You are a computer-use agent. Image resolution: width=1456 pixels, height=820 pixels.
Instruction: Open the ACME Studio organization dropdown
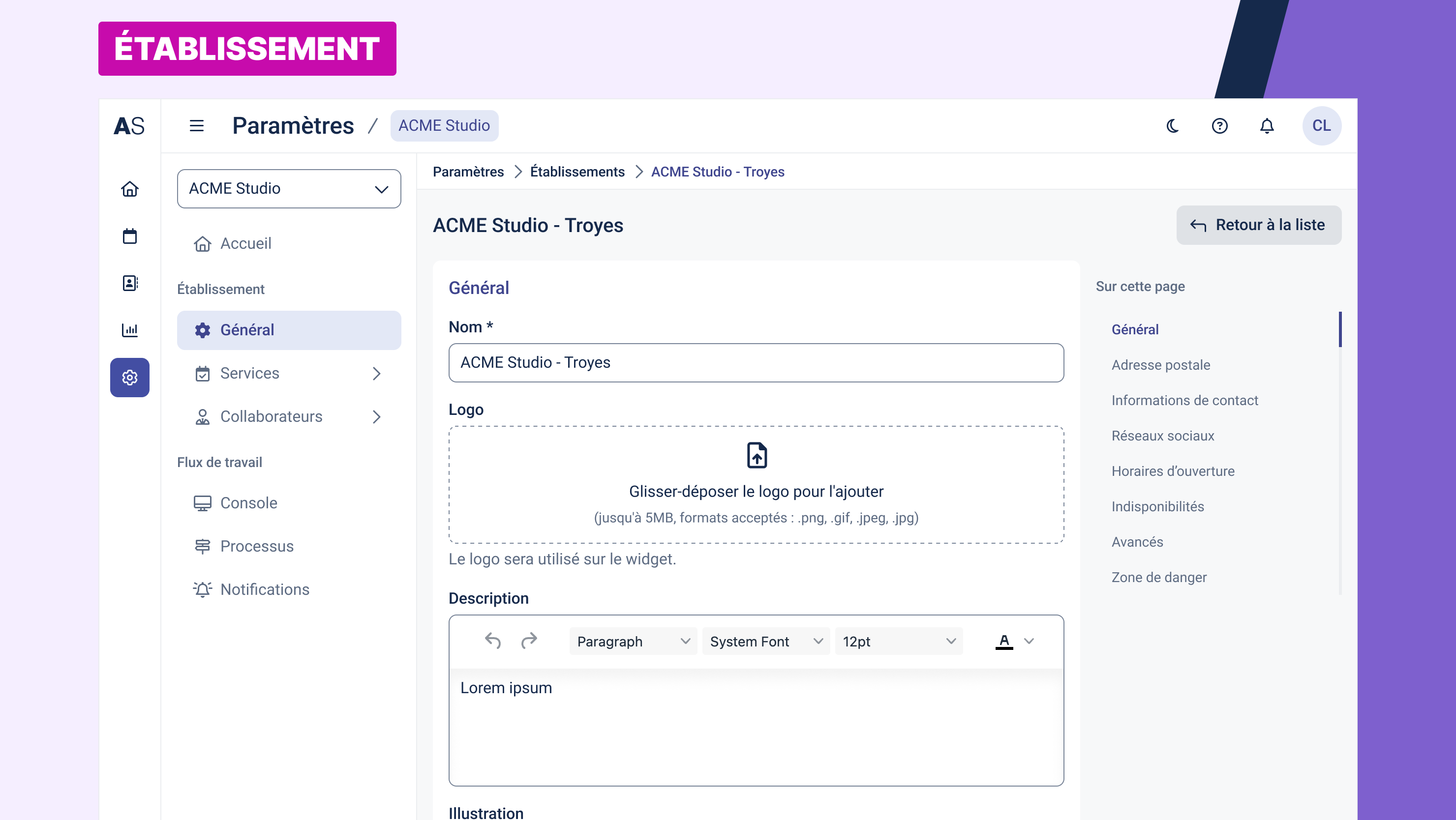pos(289,189)
